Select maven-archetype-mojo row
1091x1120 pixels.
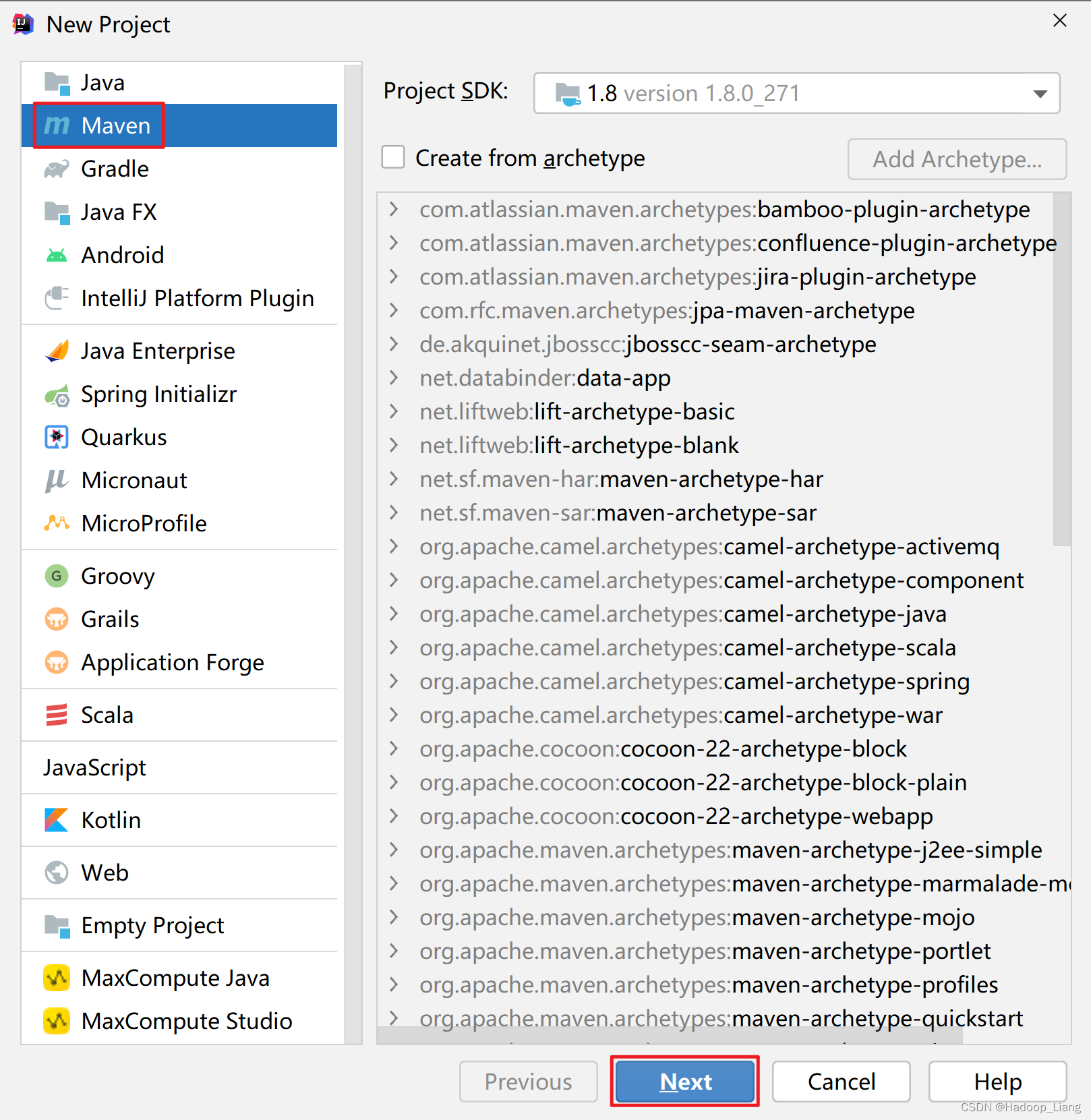(x=724, y=917)
